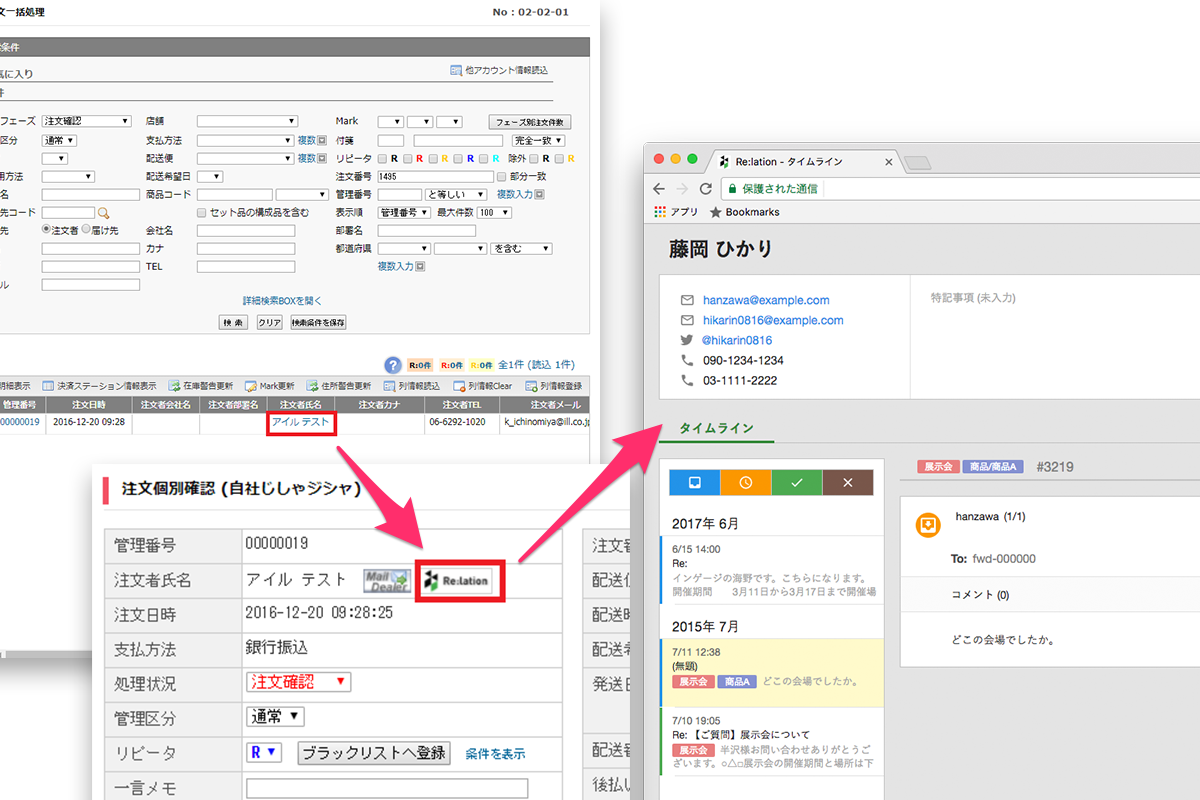Check the cyan R repeater checkbox
This screenshot has width=1200, height=800.
(x=484, y=158)
